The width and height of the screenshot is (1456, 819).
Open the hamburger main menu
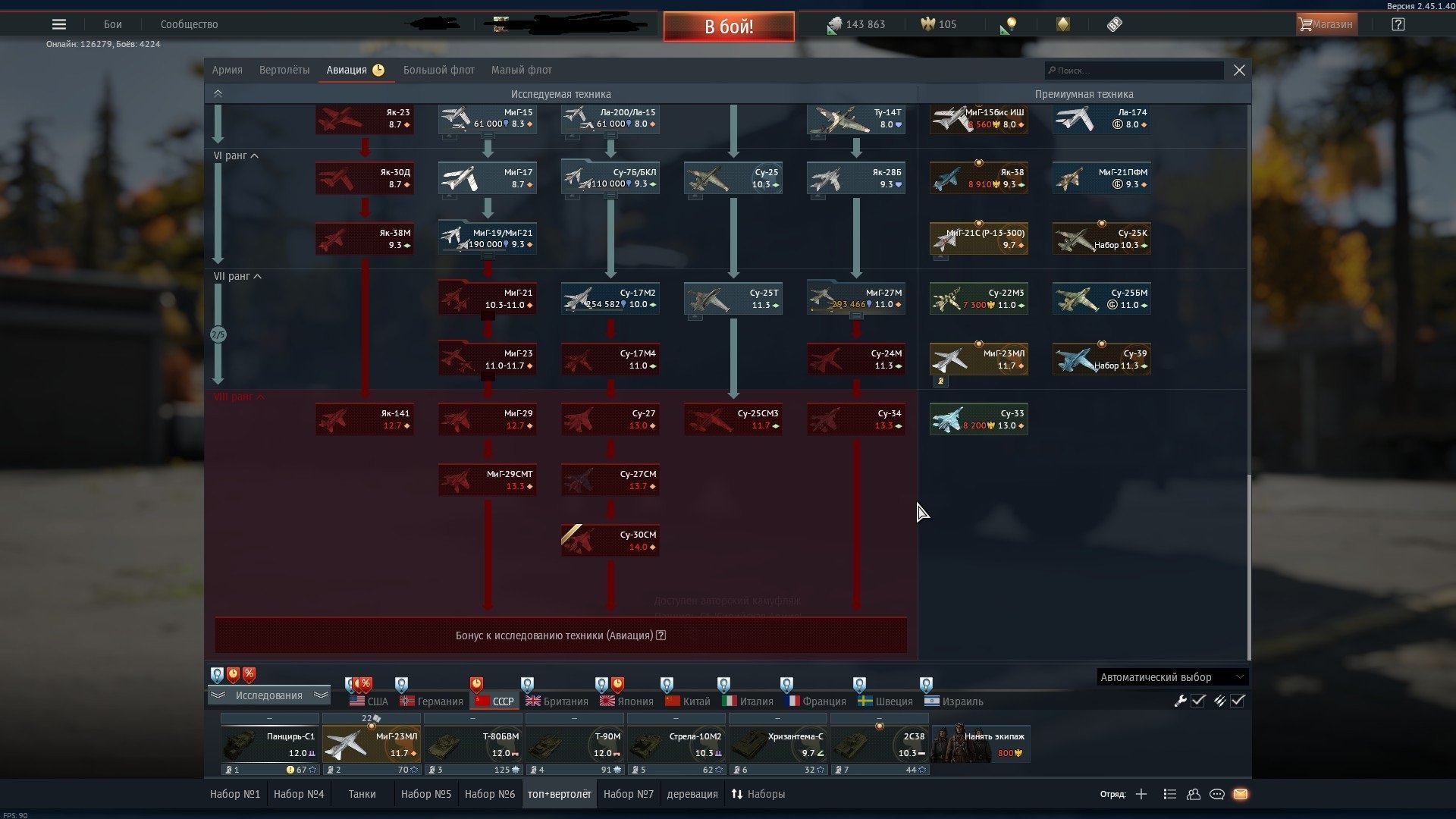pos(58,24)
